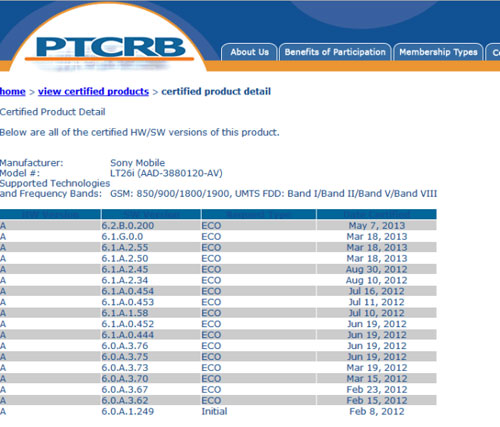Click the Sony Mobile manufacturer text
The image size is (500, 427).
tap(137, 163)
